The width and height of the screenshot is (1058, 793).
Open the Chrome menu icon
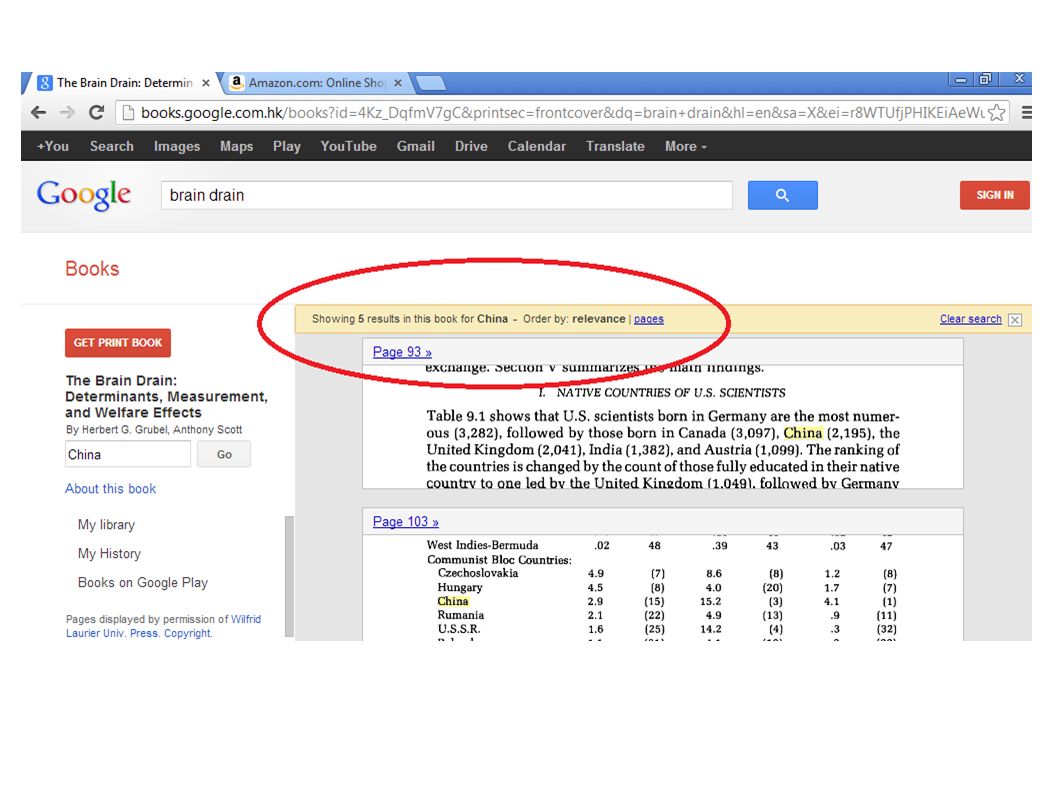(x=1026, y=113)
